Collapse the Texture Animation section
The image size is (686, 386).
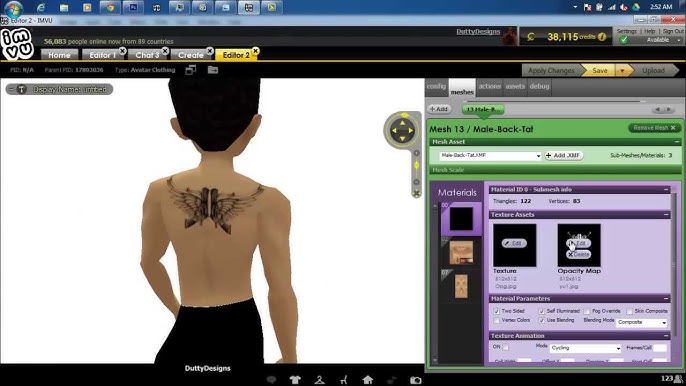pyautogui.click(x=666, y=336)
